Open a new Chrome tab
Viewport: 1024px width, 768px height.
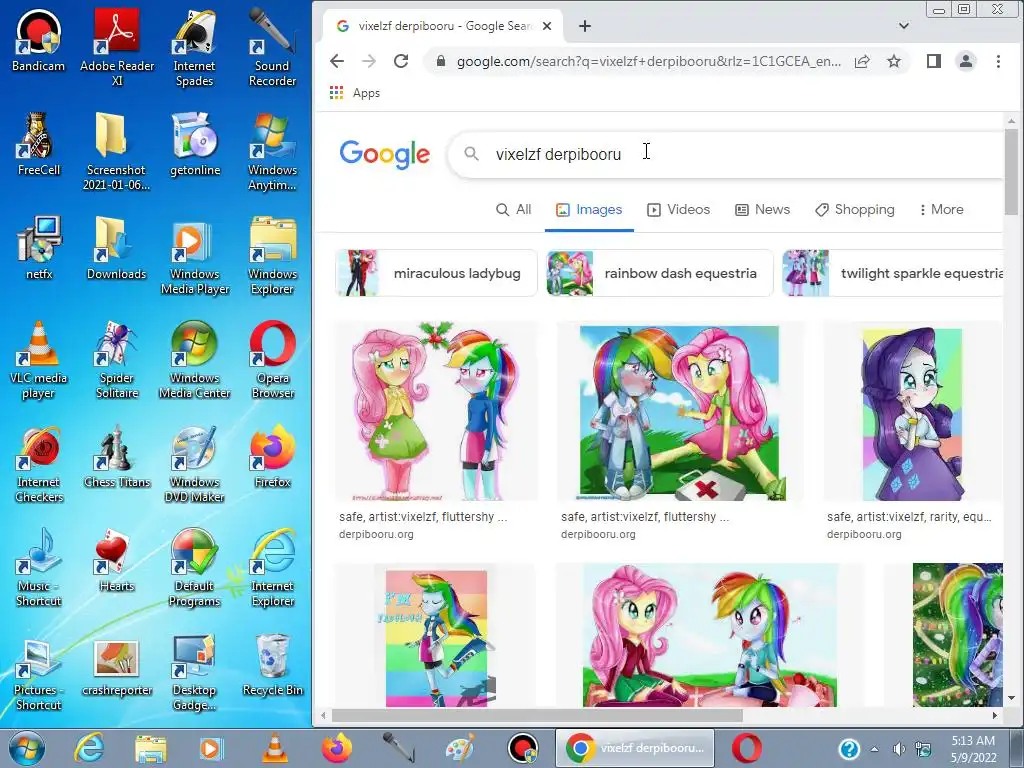coord(585,26)
